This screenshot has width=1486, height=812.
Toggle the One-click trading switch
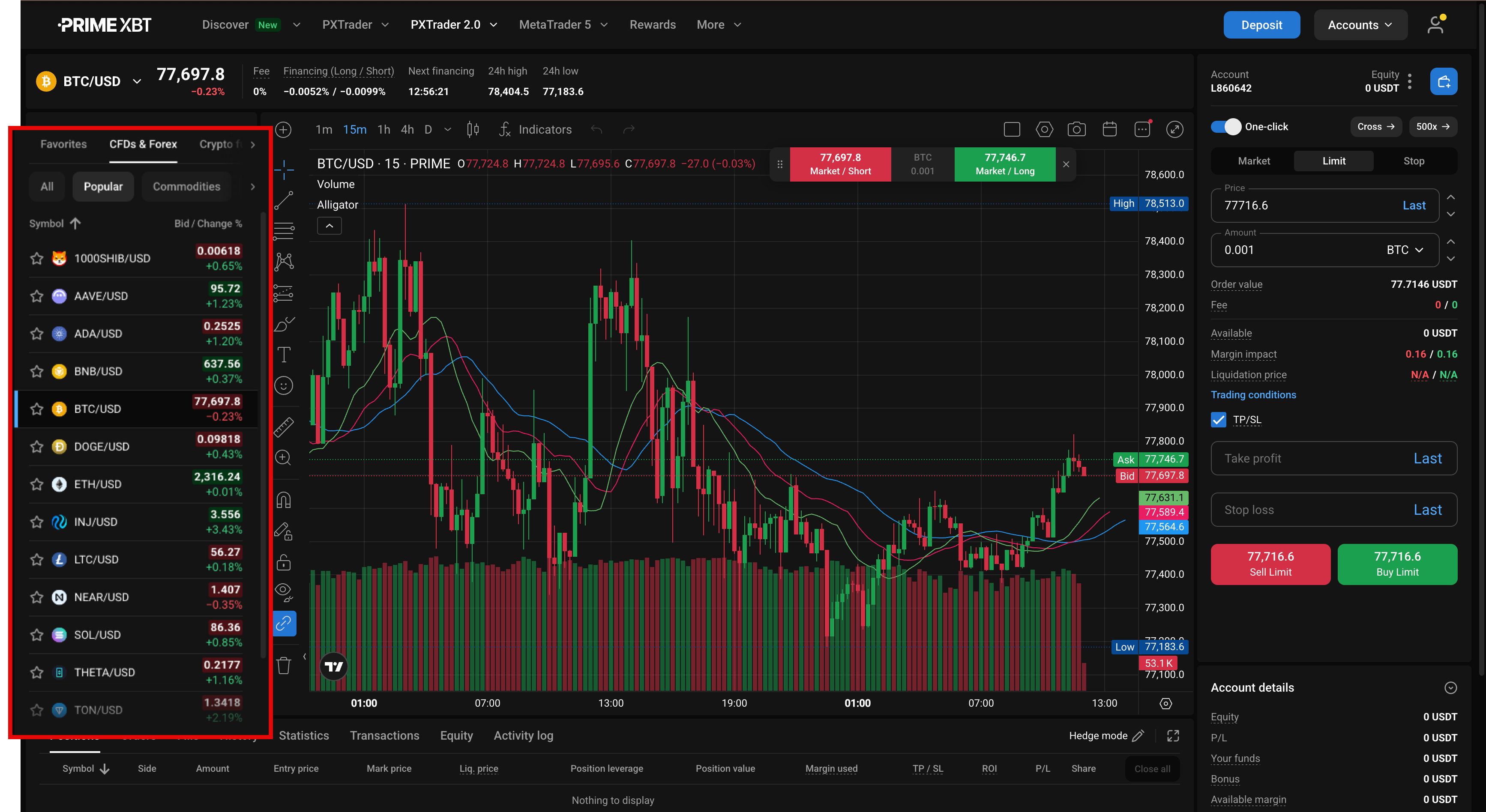point(1225,126)
